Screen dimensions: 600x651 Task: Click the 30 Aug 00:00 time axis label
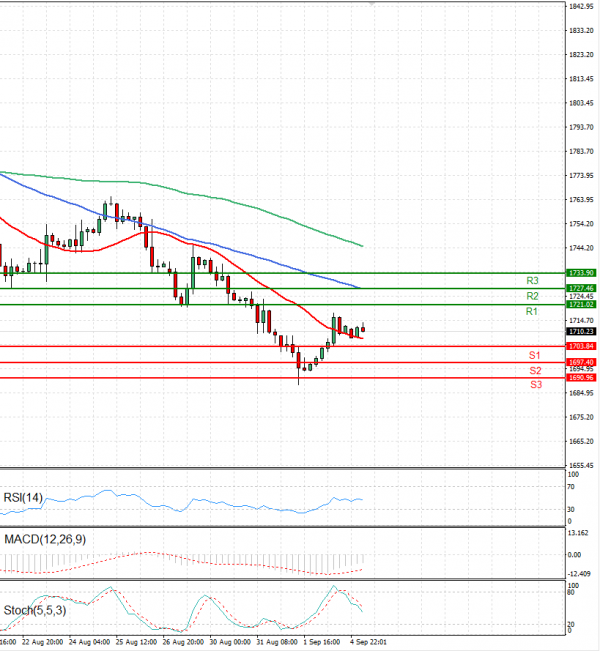coord(229,641)
